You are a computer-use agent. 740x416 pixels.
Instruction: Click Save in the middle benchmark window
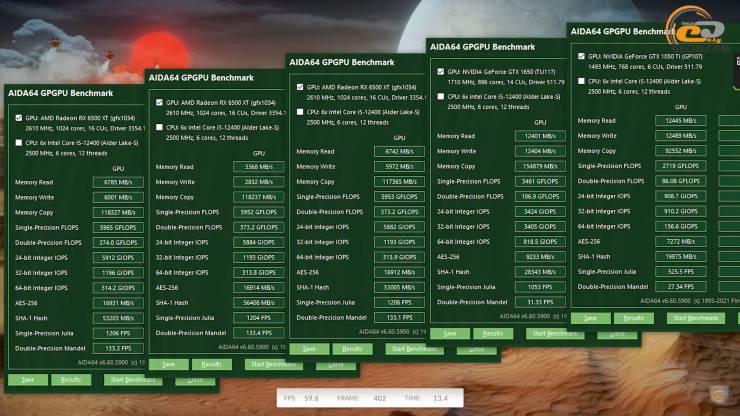click(x=309, y=349)
